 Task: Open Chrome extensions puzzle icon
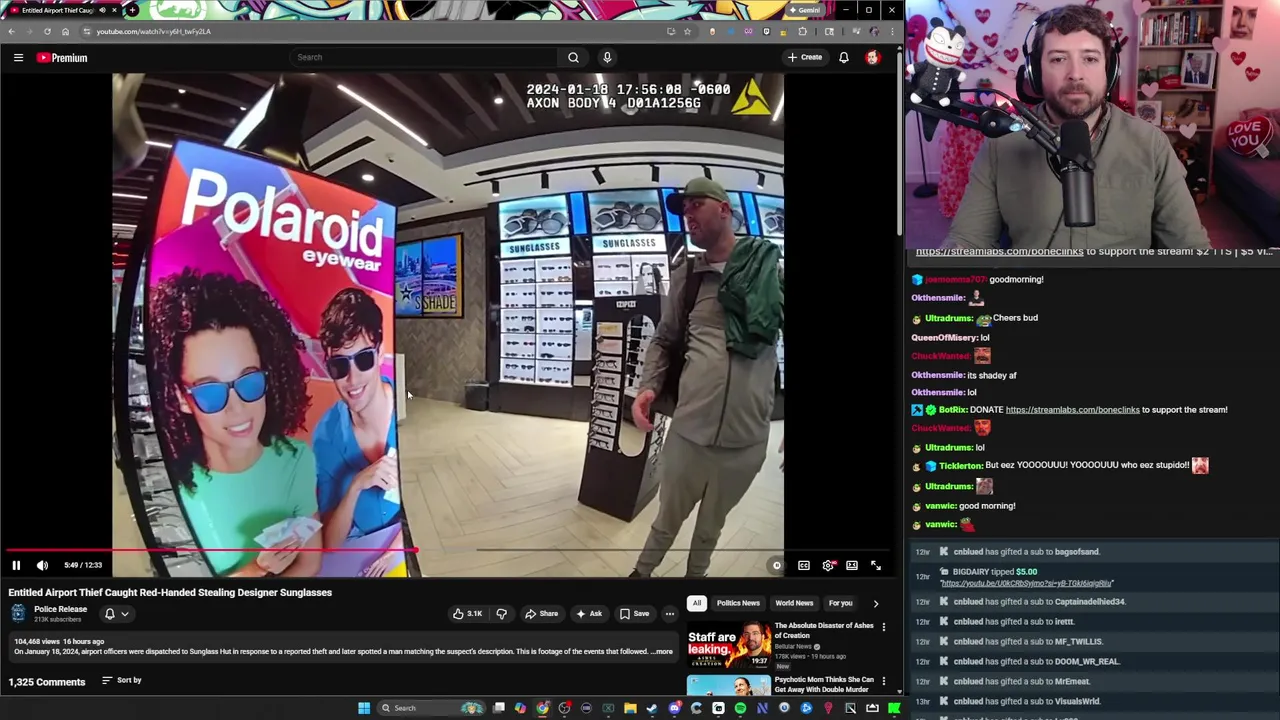coord(803,31)
